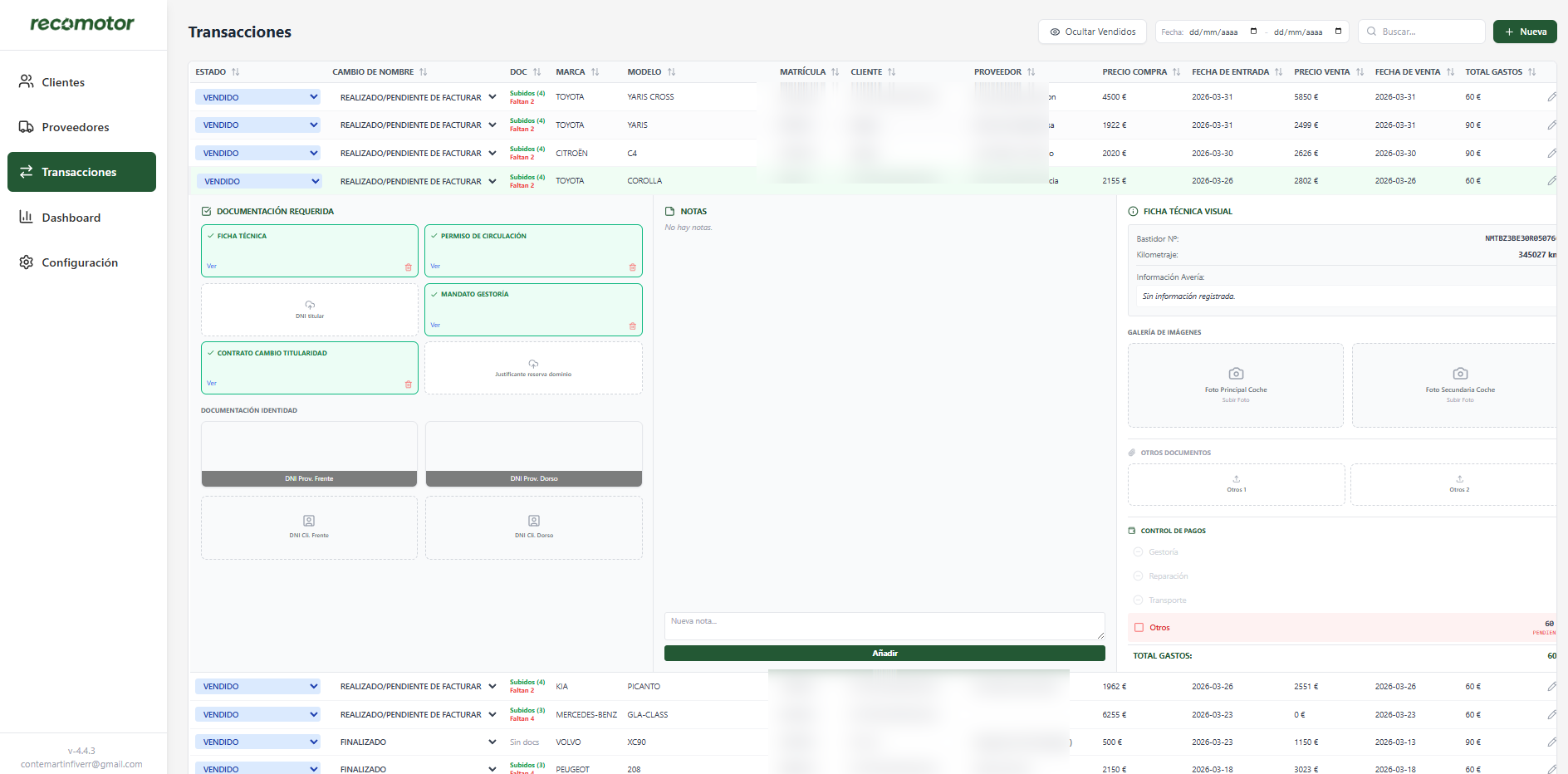Open the edit pencil on the Kia Picanto row

(x=1551, y=687)
